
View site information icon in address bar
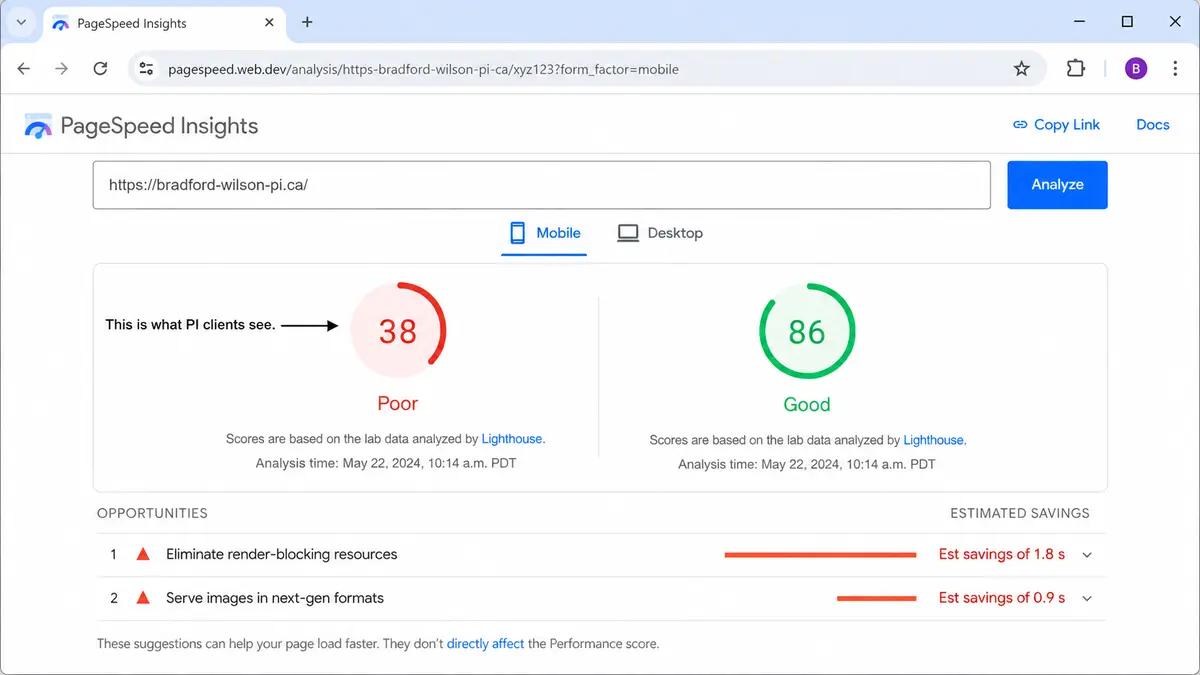[147, 69]
